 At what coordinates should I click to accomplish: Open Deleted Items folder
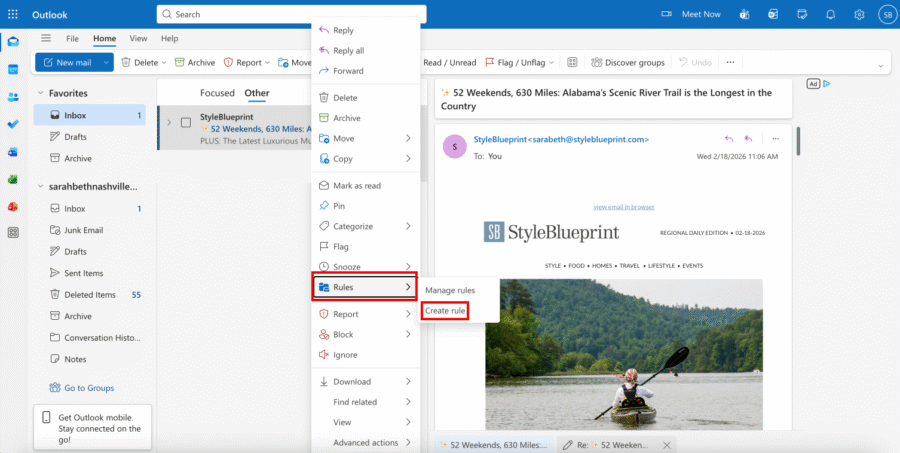(x=90, y=295)
